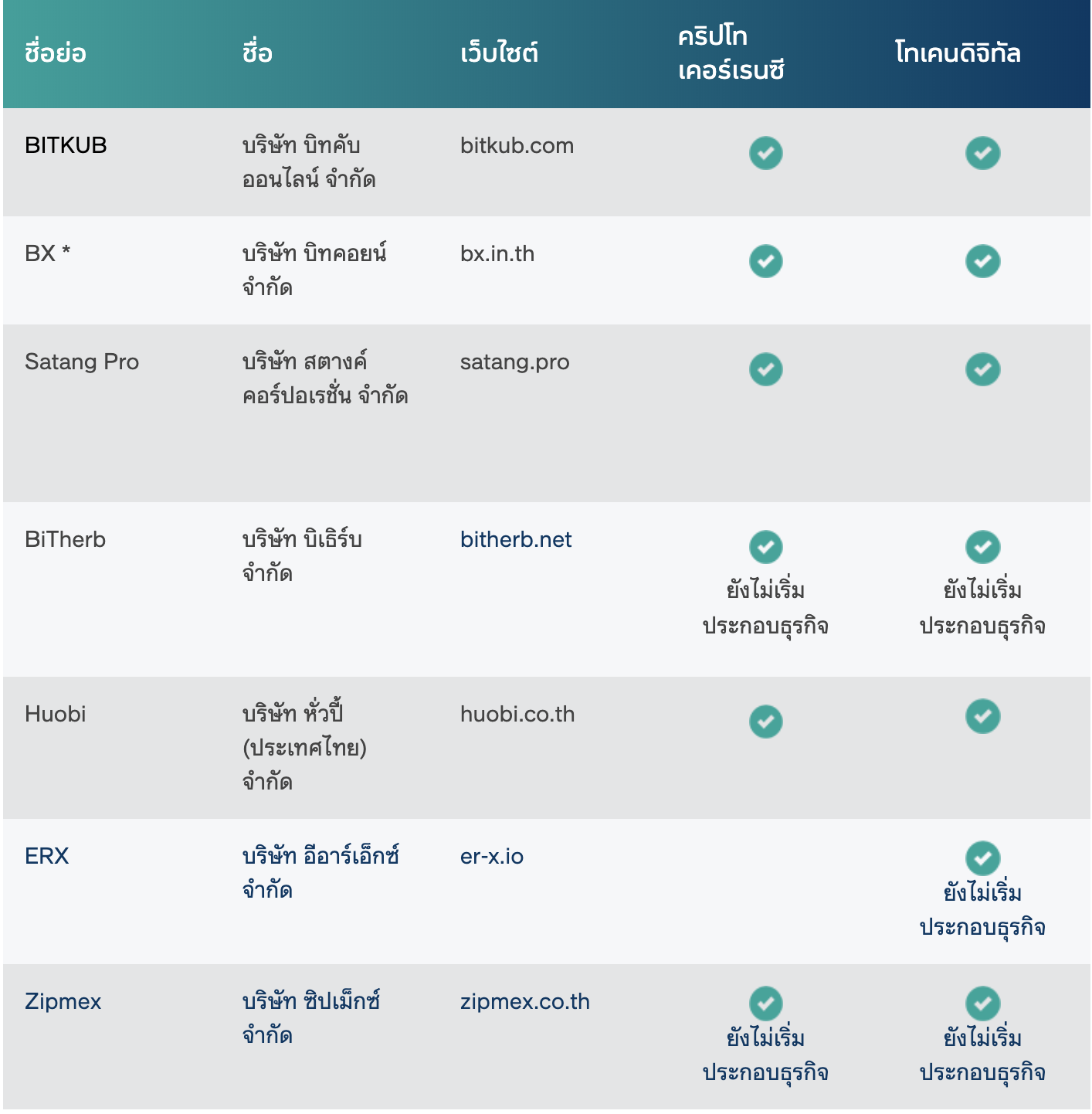
Task: Open the zipmex.co.th website link
Action: click(x=525, y=1001)
